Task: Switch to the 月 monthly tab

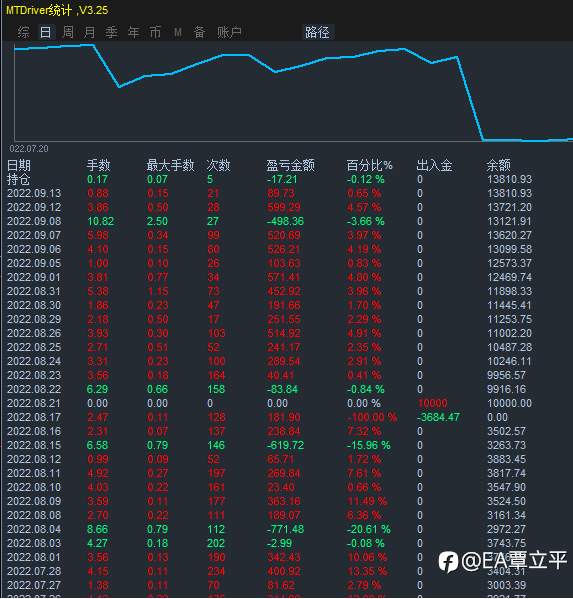Action: tap(89, 32)
